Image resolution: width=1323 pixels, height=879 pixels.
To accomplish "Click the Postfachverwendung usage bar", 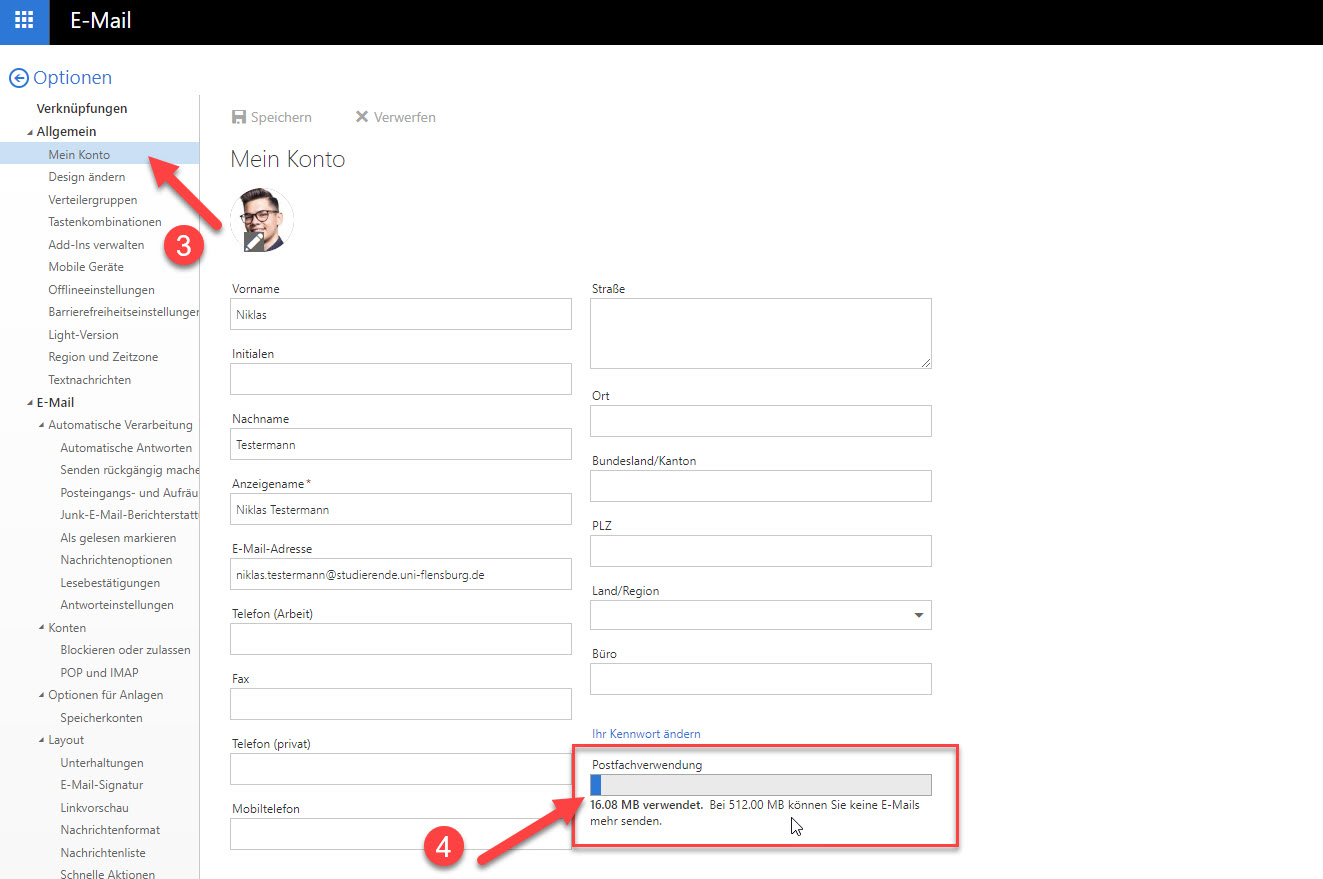I will click(760, 785).
